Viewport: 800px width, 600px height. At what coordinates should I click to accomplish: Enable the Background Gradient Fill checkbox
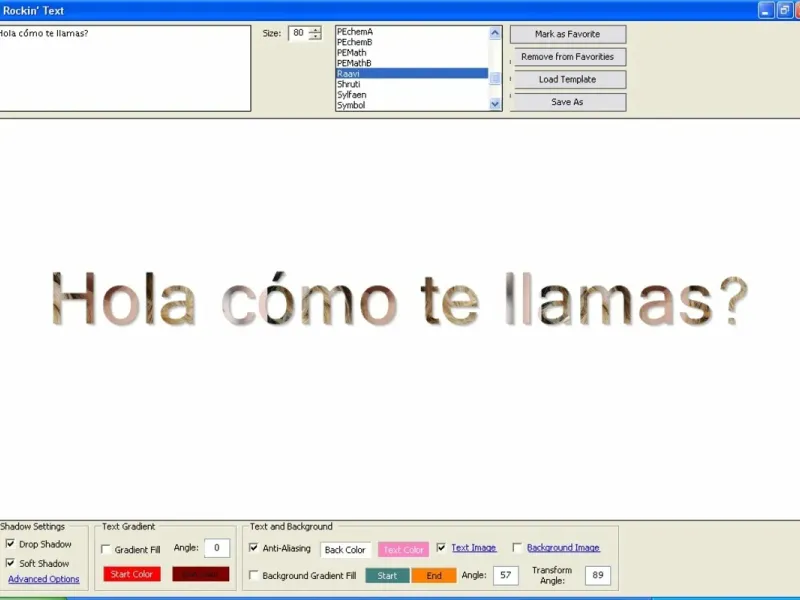click(254, 575)
